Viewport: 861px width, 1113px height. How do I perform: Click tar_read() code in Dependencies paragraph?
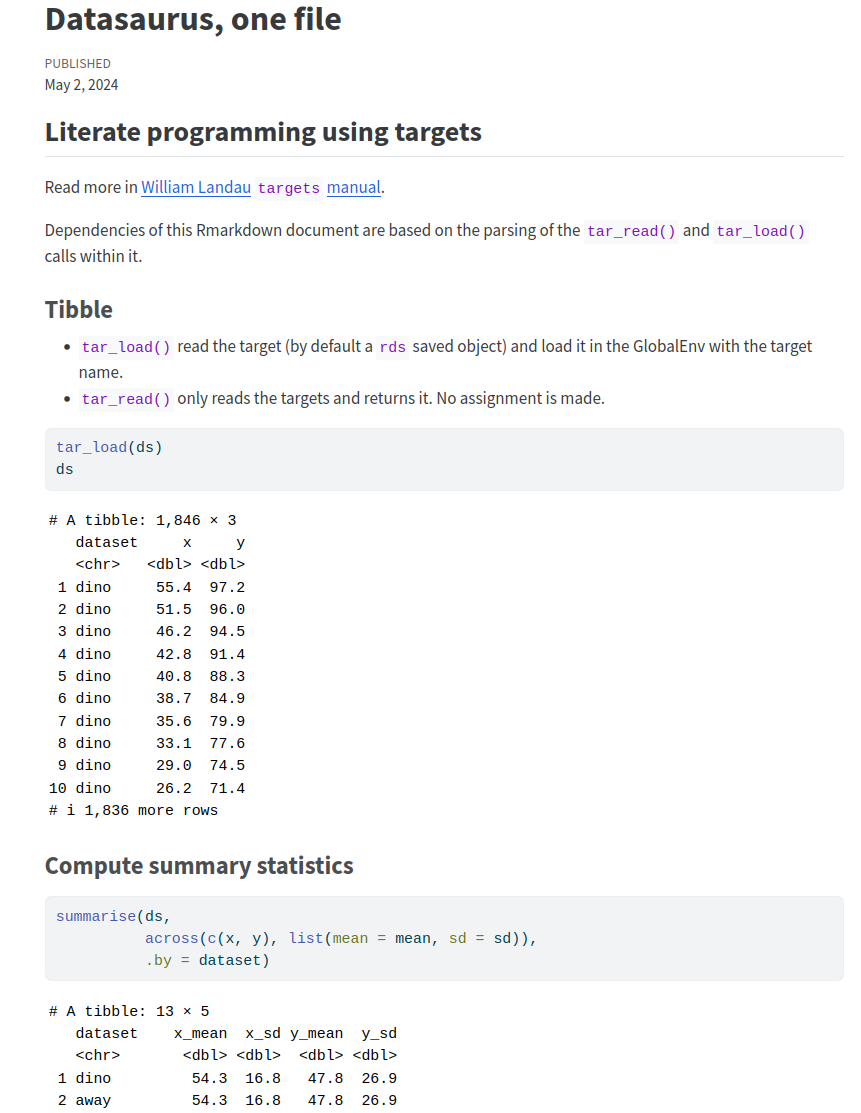[x=632, y=231]
